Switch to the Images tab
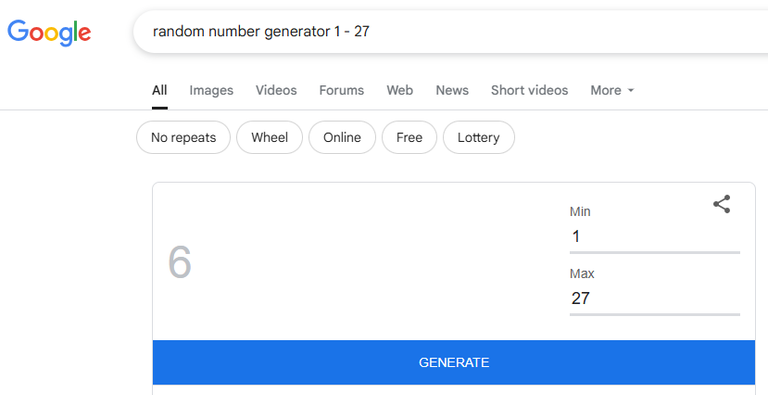The height and width of the screenshot is (395, 768). click(211, 90)
